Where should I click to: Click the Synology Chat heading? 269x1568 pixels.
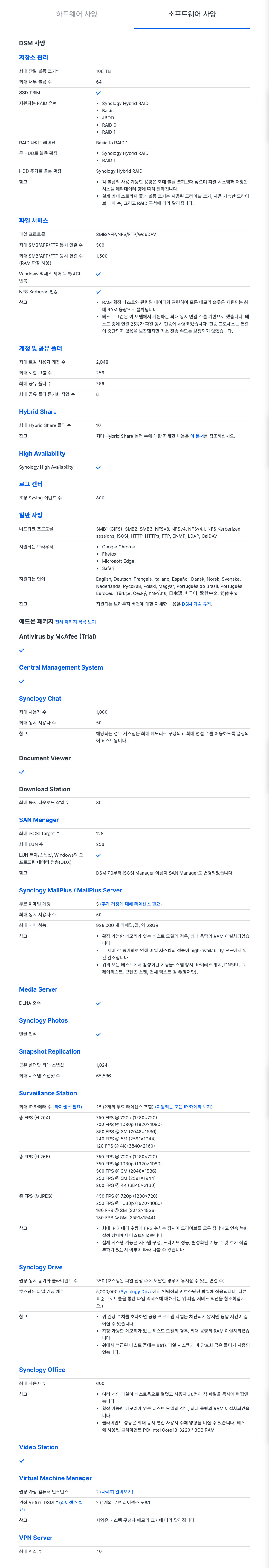pos(40,699)
